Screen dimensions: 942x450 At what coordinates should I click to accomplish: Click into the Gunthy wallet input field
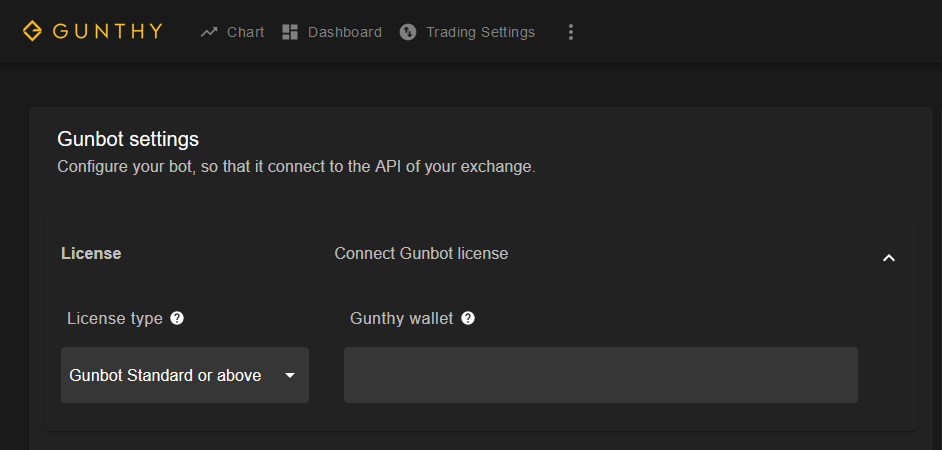(601, 375)
